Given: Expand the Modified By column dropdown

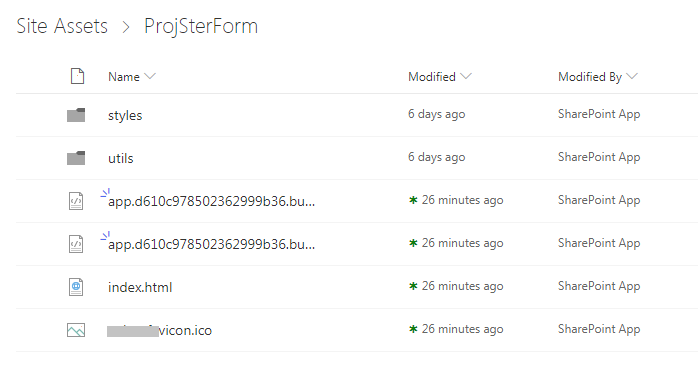Looking at the screenshot, I should click(632, 76).
